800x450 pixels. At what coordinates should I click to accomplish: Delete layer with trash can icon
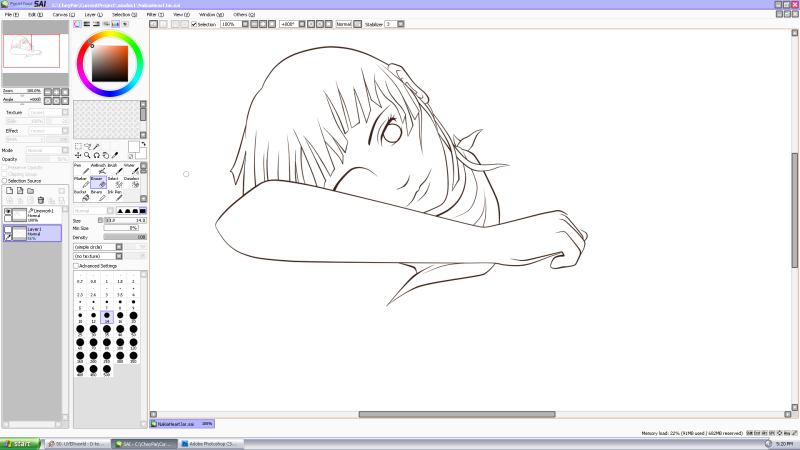click(x=41, y=200)
